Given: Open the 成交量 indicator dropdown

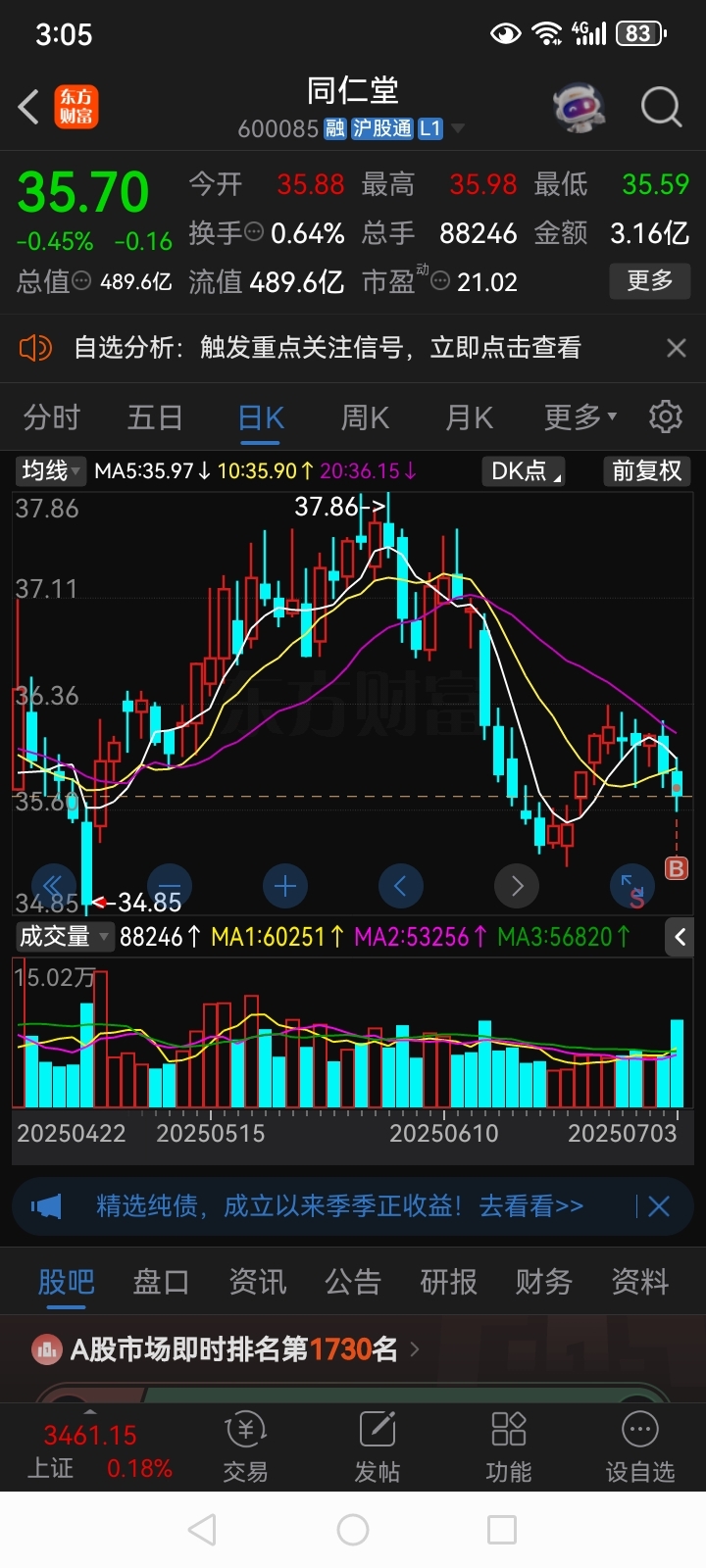Looking at the screenshot, I should click(65, 937).
